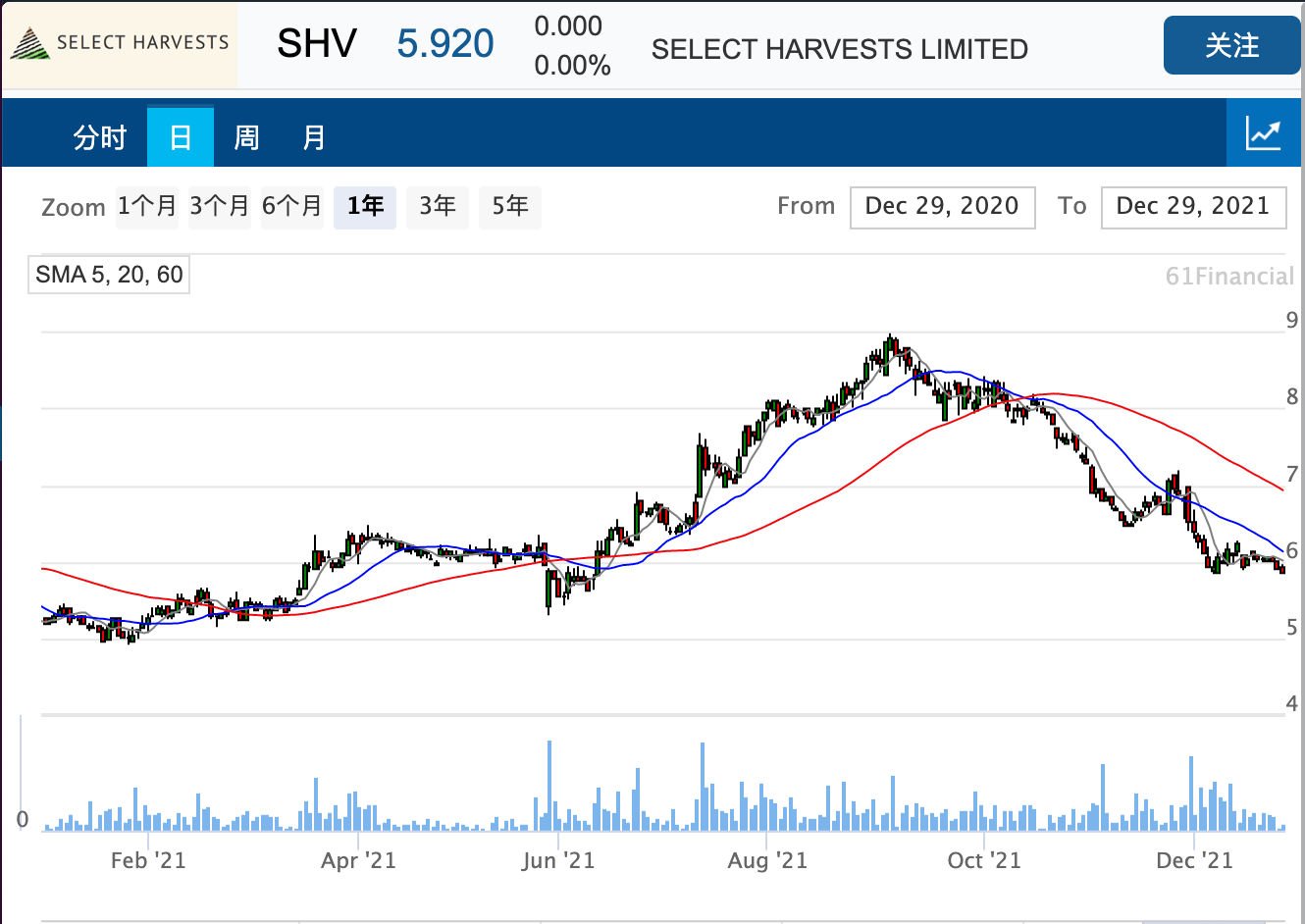Set zoom to 1个月
Screen dimensions: 1305x924
pos(147,207)
